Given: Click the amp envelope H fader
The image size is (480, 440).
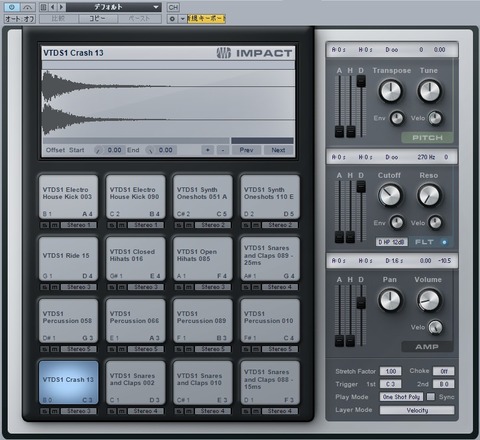Looking at the screenshot, I should pos(350,341).
